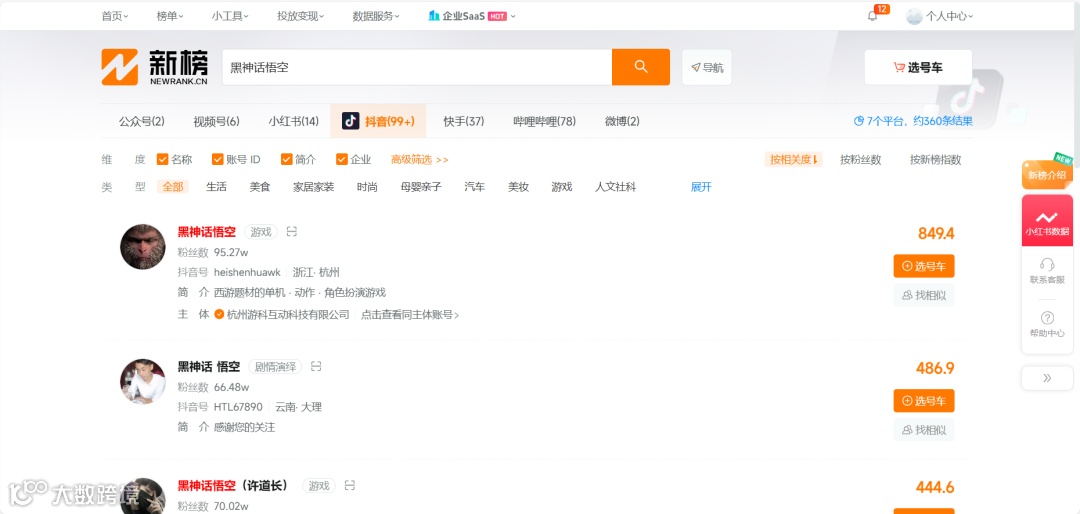The image size is (1080, 514).
Task: Toggle the 名称 checkbox
Action: pos(163,159)
